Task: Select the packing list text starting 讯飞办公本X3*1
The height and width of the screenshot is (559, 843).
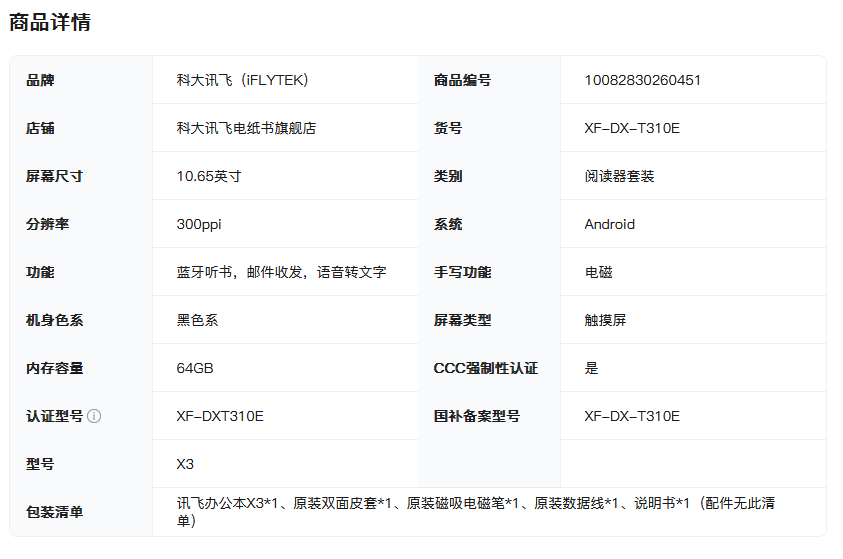Action: point(476,512)
